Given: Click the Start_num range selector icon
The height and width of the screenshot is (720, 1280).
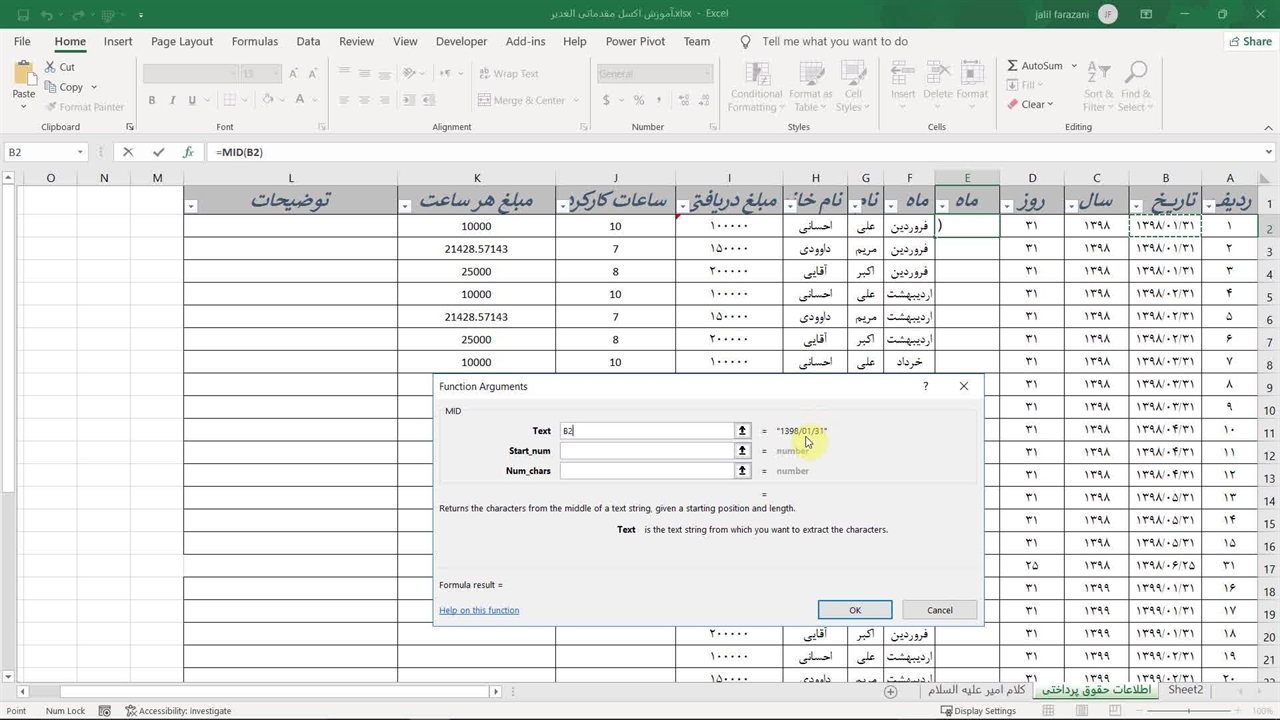Looking at the screenshot, I should tap(742, 450).
